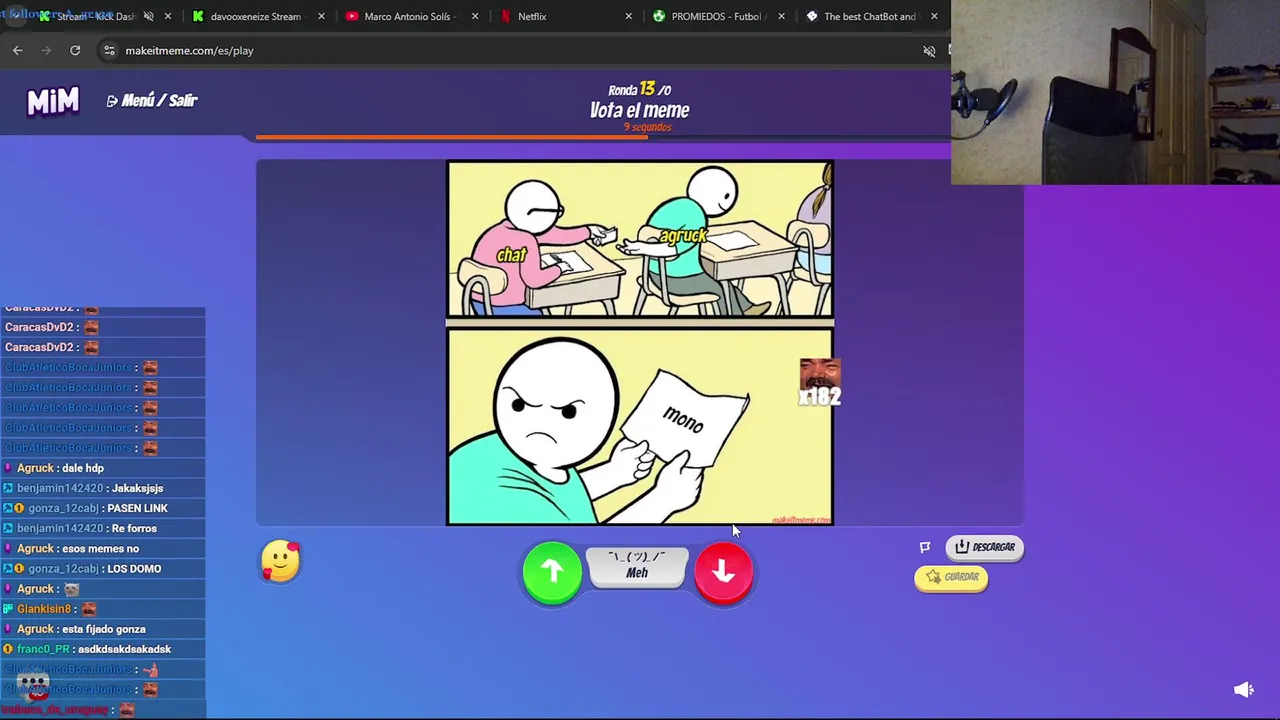Click muted-site icon in address bar

(929, 50)
